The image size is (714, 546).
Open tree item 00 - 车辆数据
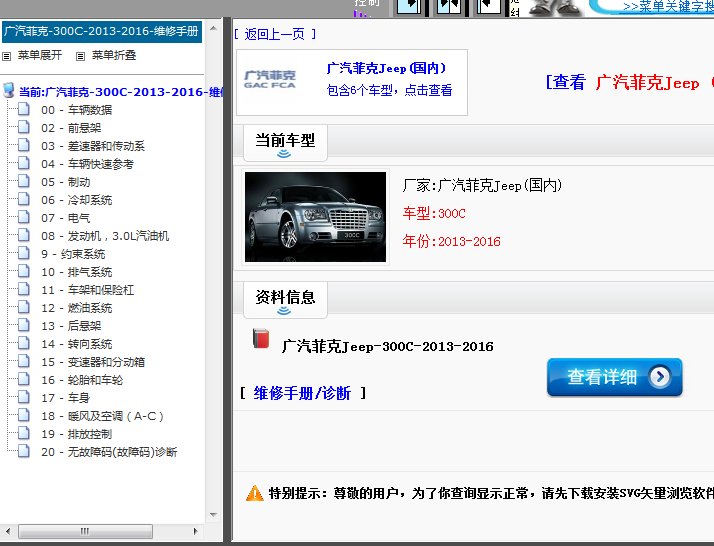(76, 110)
